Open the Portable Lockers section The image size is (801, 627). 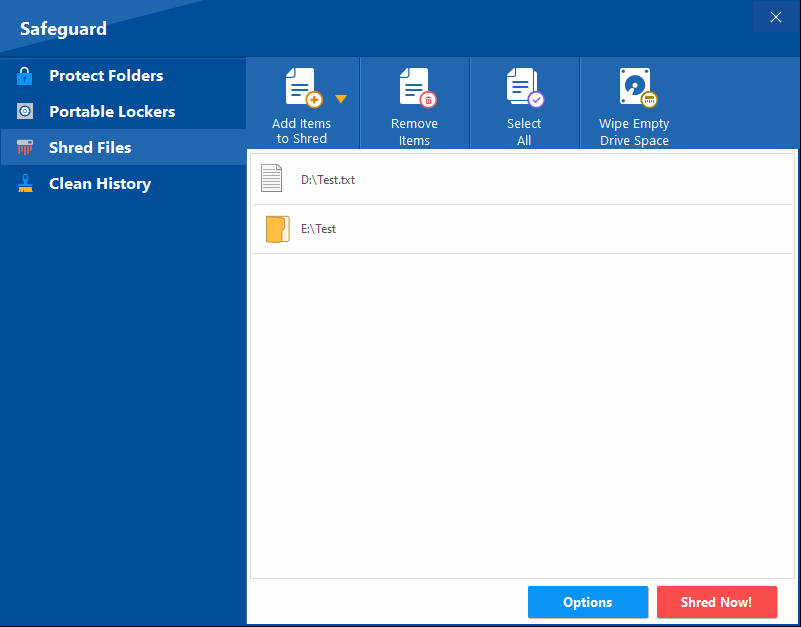[124, 111]
